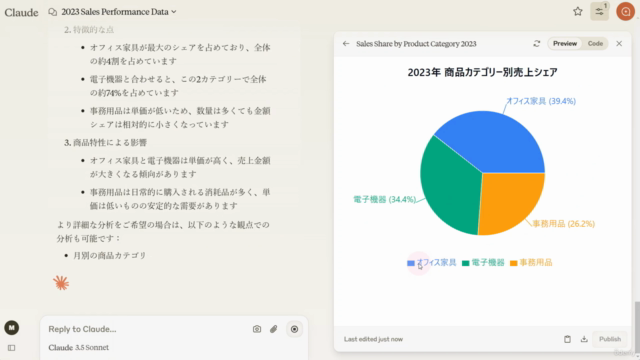Toggle the sidebar panel icon
The width and height of the screenshot is (640, 360).
coord(11,348)
